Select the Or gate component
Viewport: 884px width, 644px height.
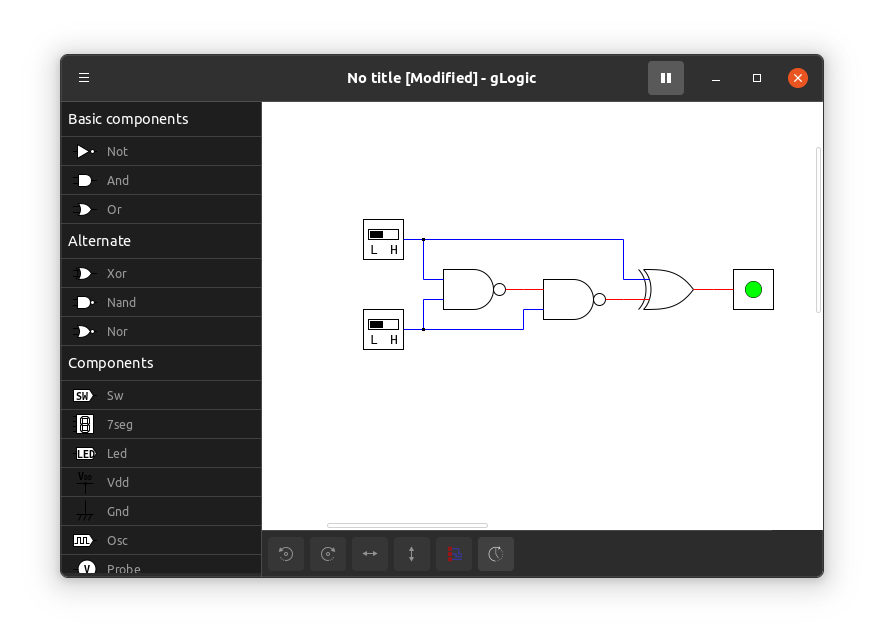[x=161, y=210]
